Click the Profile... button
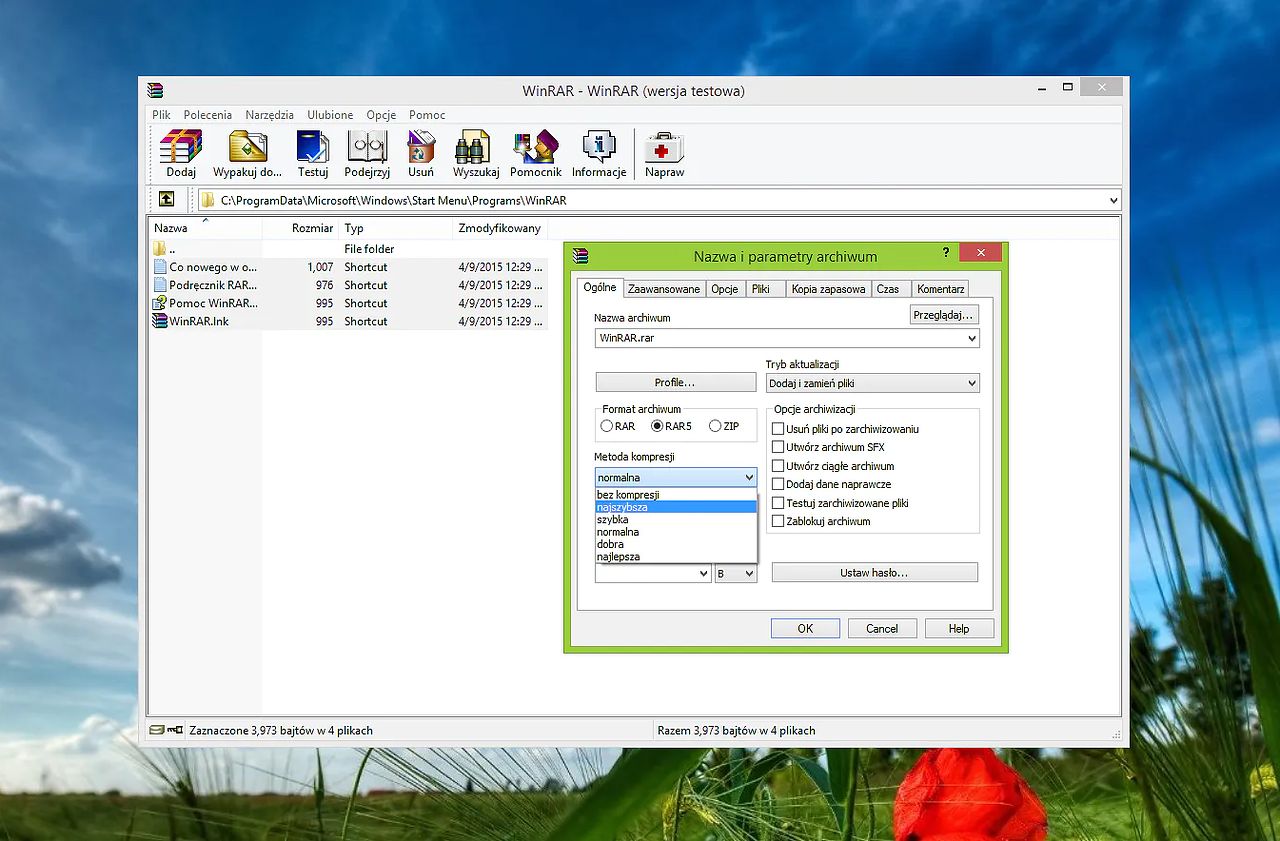1280x841 pixels. coord(675,383)
